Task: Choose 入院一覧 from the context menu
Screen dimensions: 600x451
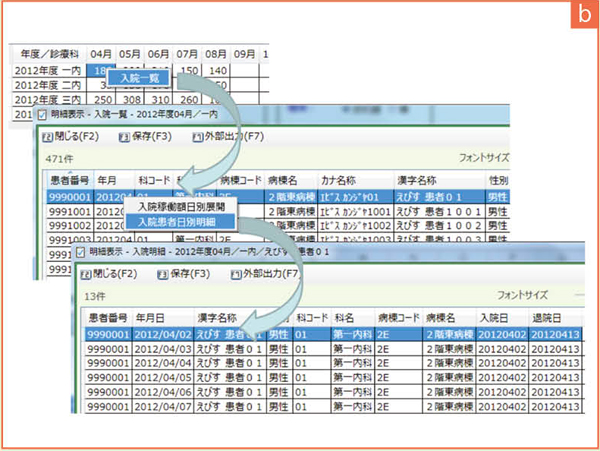Action: [x=137, y=77]
